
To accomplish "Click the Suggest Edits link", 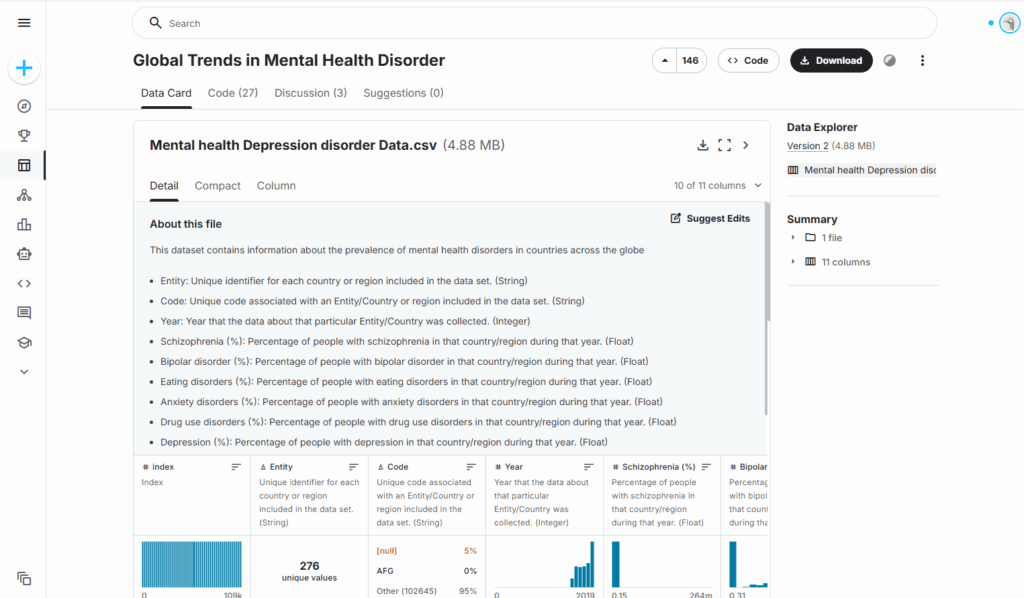I will pos(710,219).
